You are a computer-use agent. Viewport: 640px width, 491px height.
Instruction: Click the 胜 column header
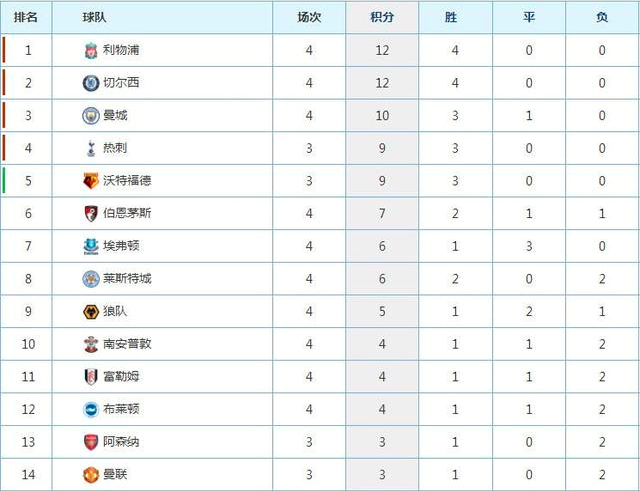coord(451,17)
